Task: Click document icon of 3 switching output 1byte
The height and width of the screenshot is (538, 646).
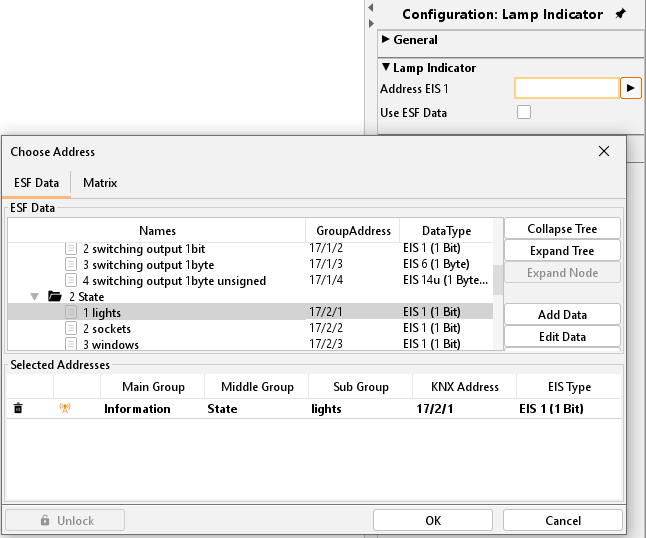Action: [71, 265]
